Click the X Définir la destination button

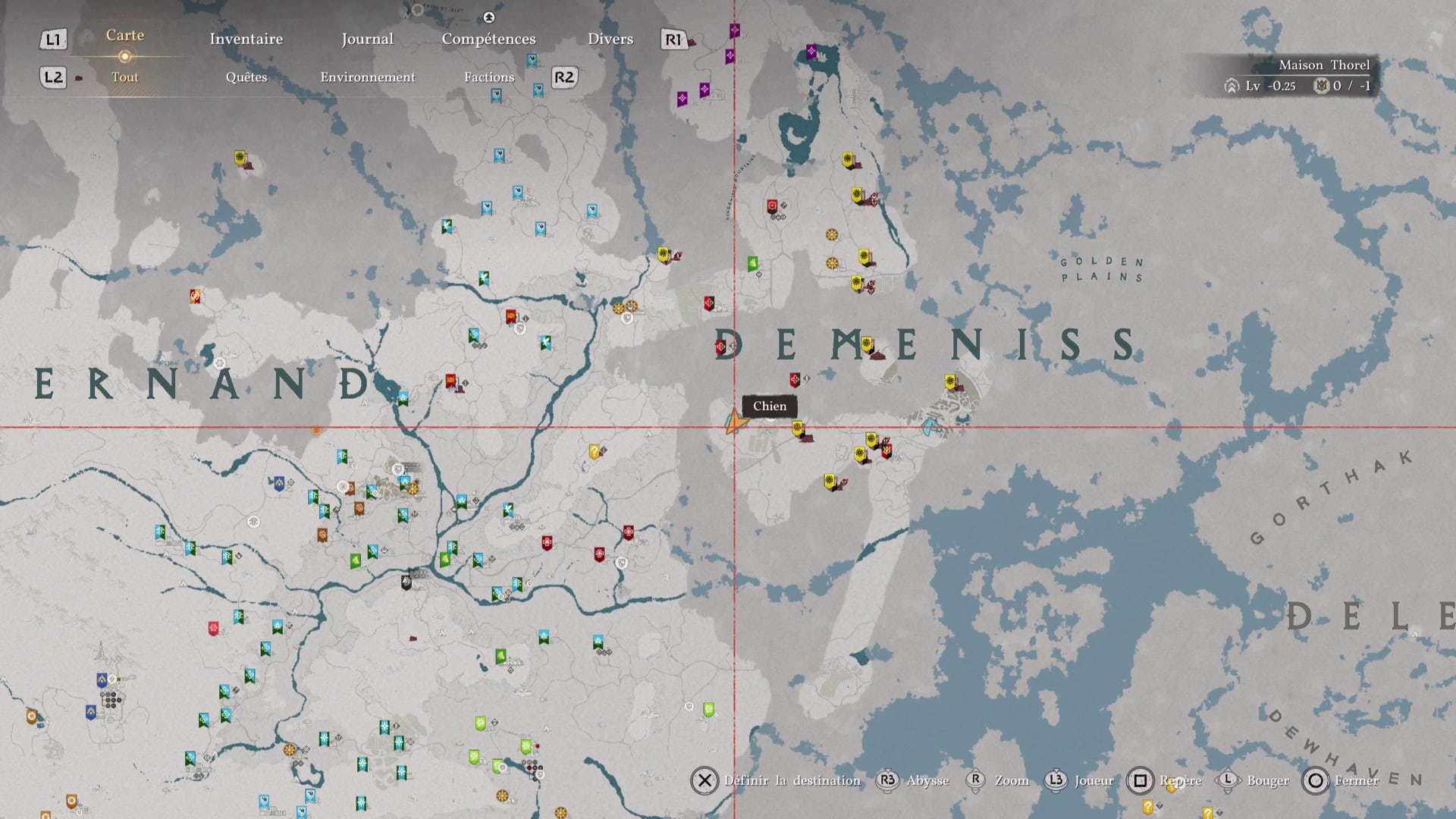pyautogui.click(x=704, y=780)
